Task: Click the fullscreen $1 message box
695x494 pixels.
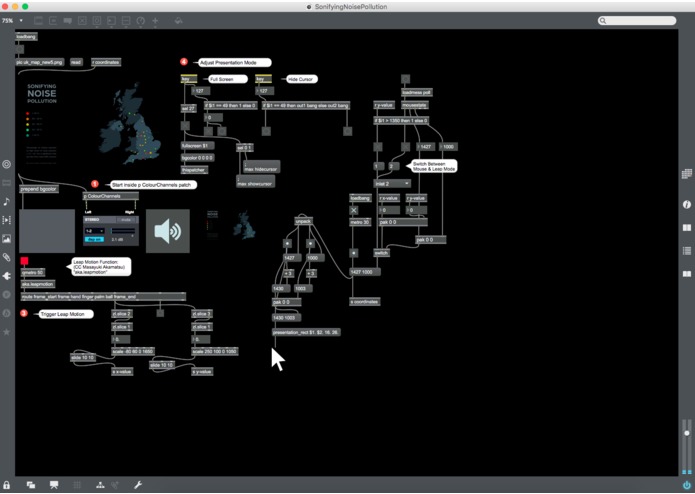Action: point(197,145)
